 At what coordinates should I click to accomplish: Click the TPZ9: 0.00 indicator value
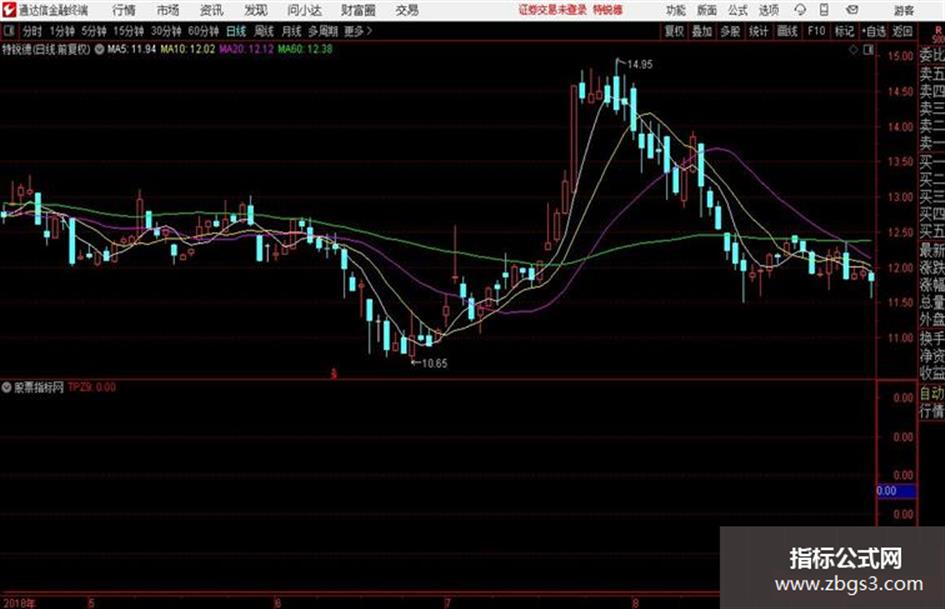point(92,387)
